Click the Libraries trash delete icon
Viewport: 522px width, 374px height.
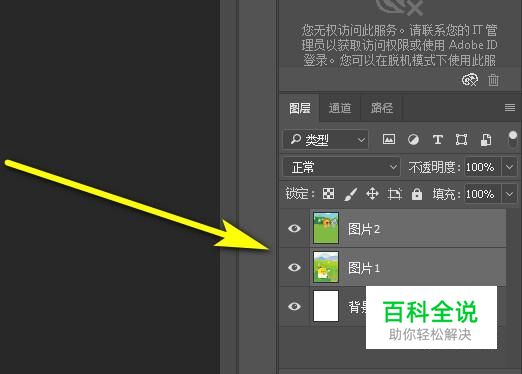493,80
